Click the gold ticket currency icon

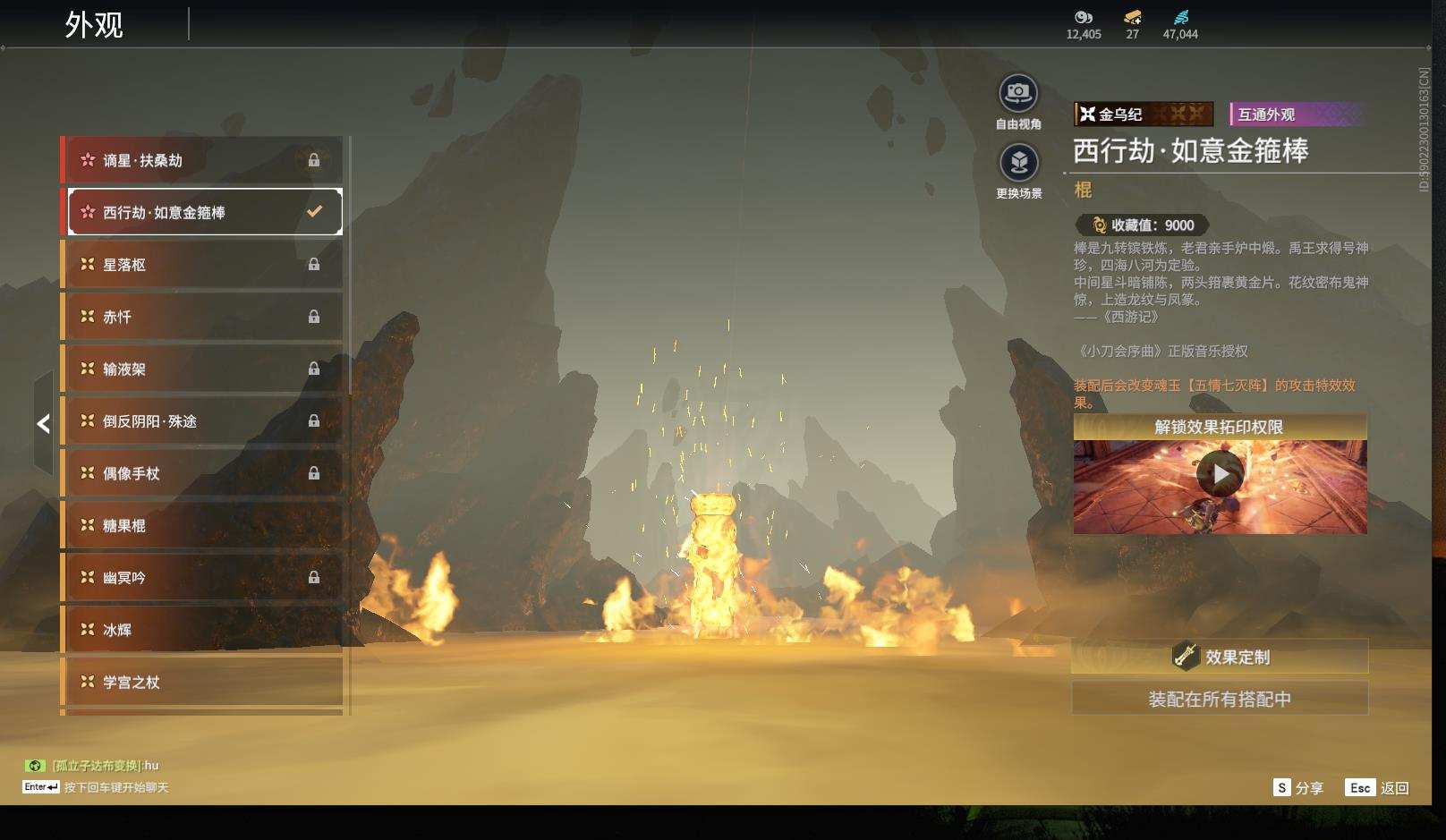1133,17
